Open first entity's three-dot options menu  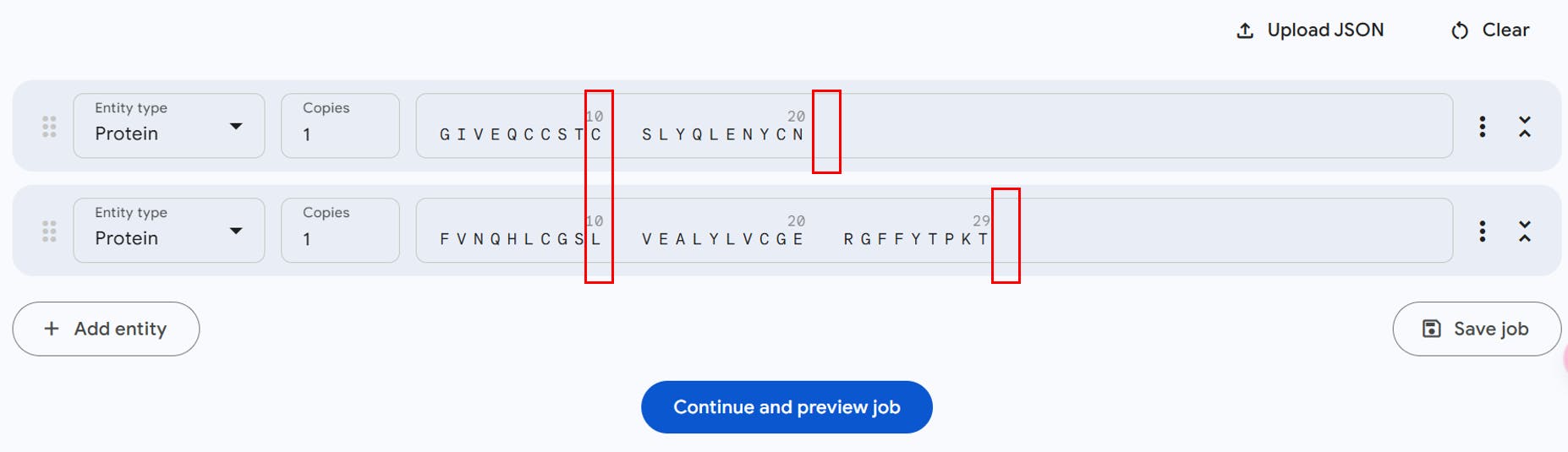point(1482,127)
